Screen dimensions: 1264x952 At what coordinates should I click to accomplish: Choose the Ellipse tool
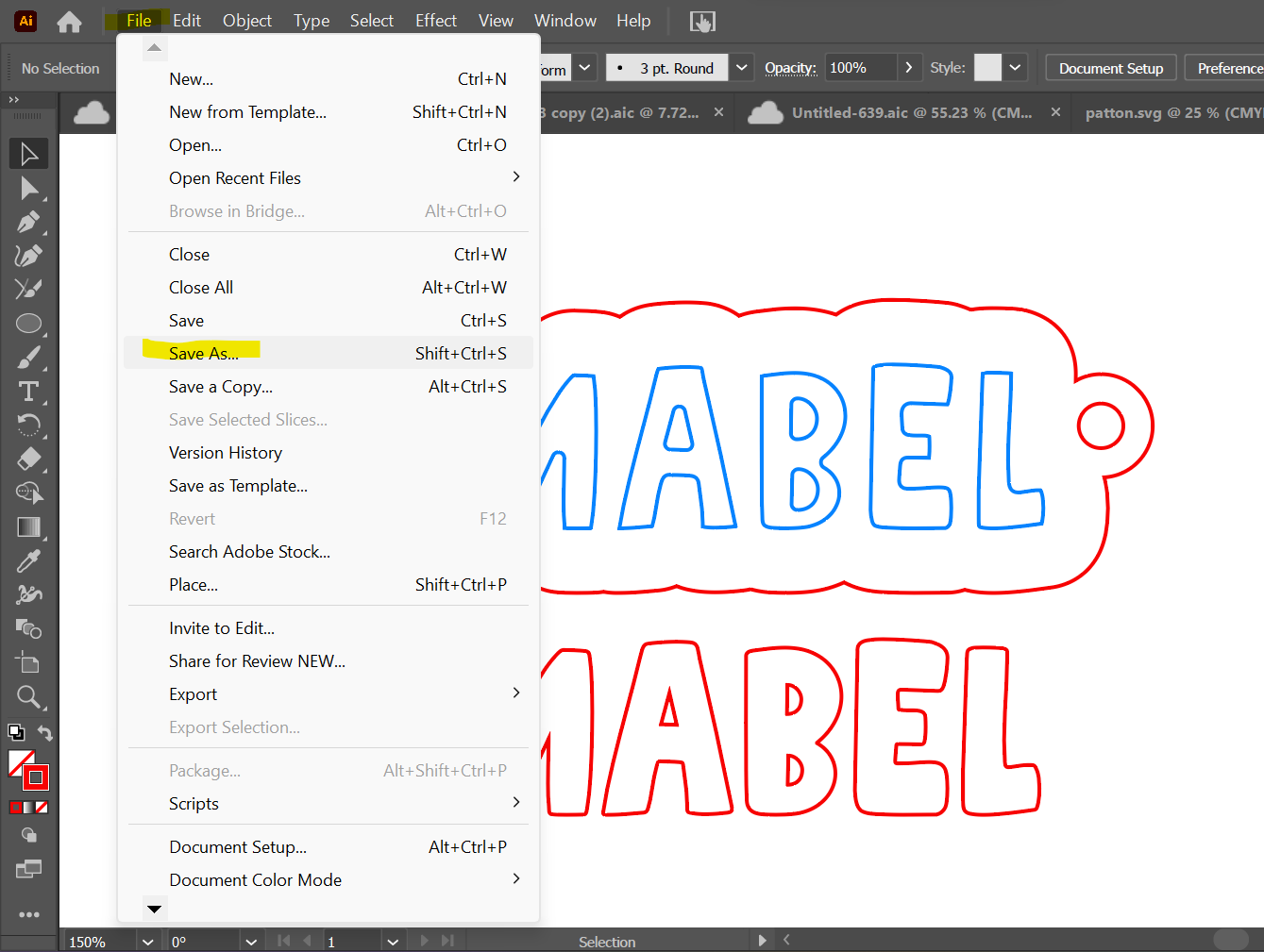[x=28, y=325]
